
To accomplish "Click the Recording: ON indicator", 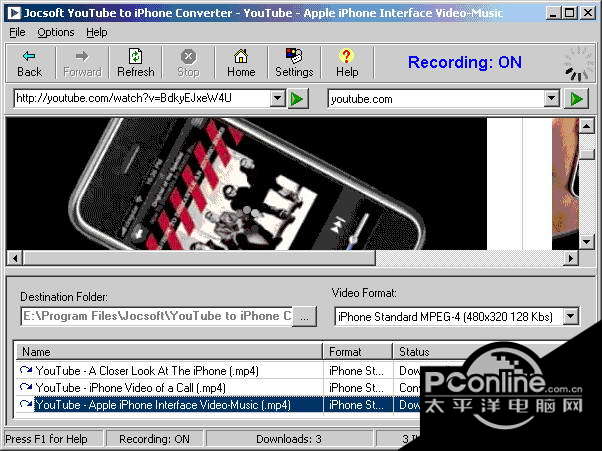I will (465, 62).
